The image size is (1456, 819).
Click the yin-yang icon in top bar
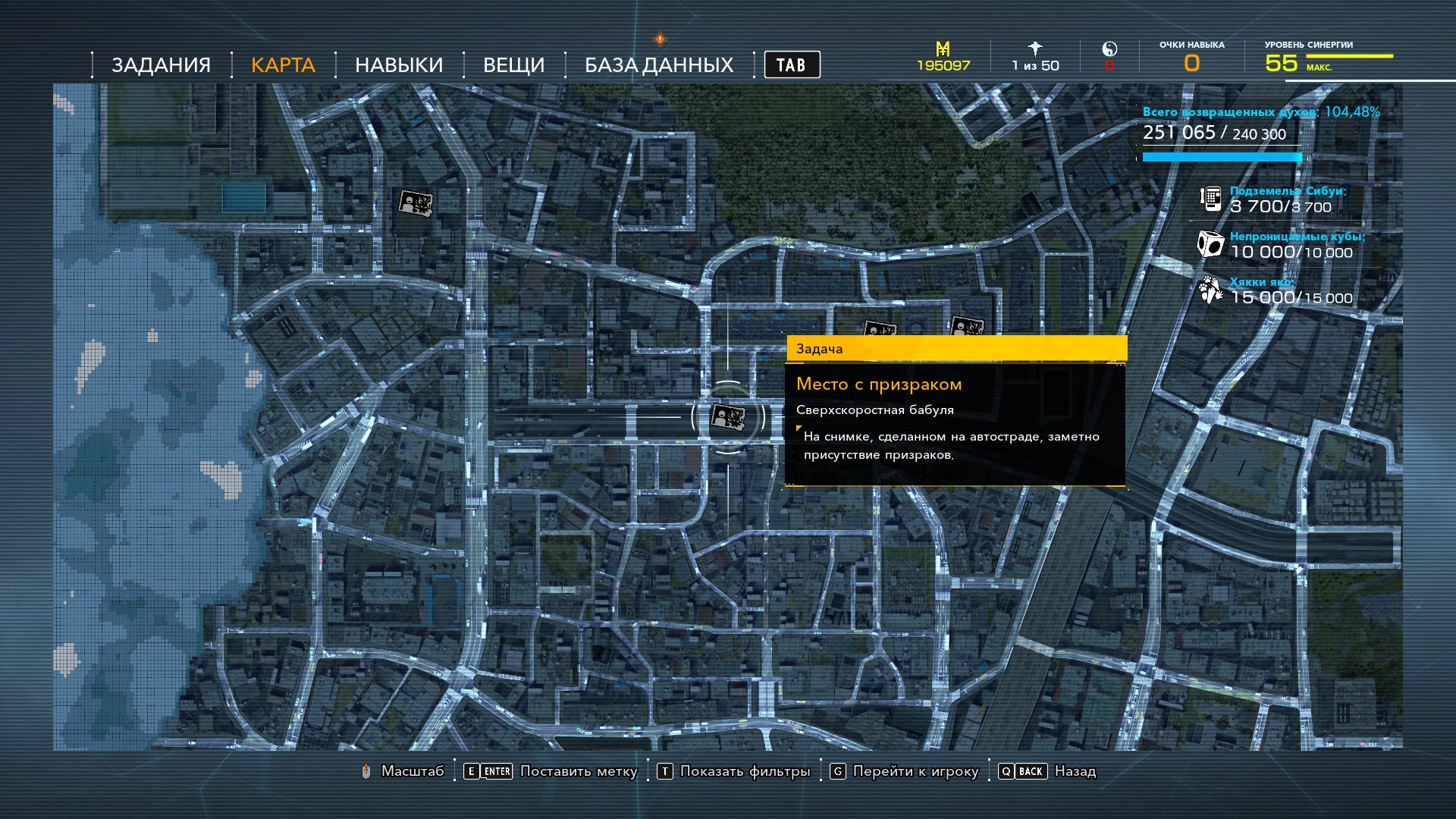(1109, 49)
